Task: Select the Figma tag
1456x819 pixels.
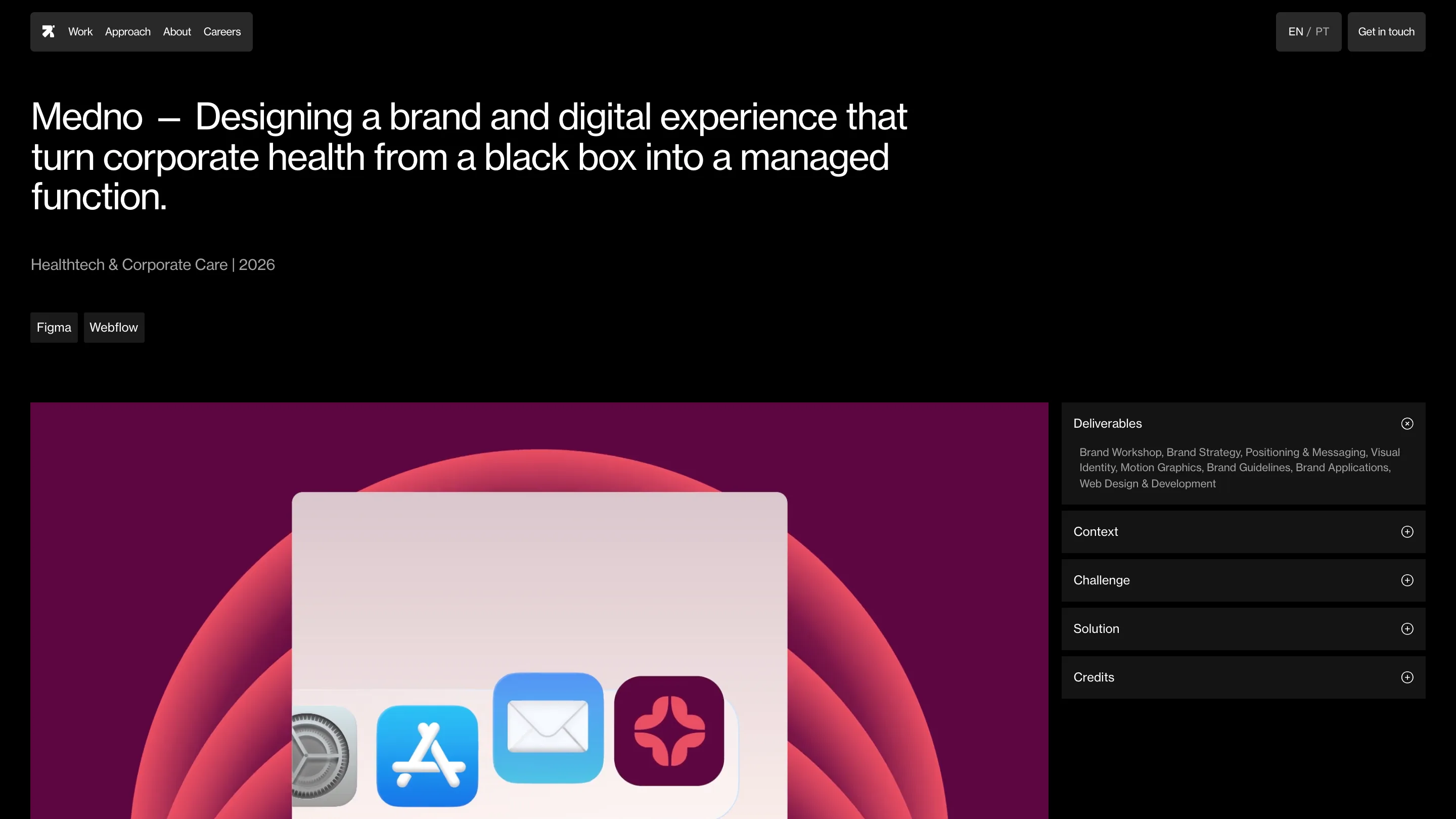Action: click(54, 327)
